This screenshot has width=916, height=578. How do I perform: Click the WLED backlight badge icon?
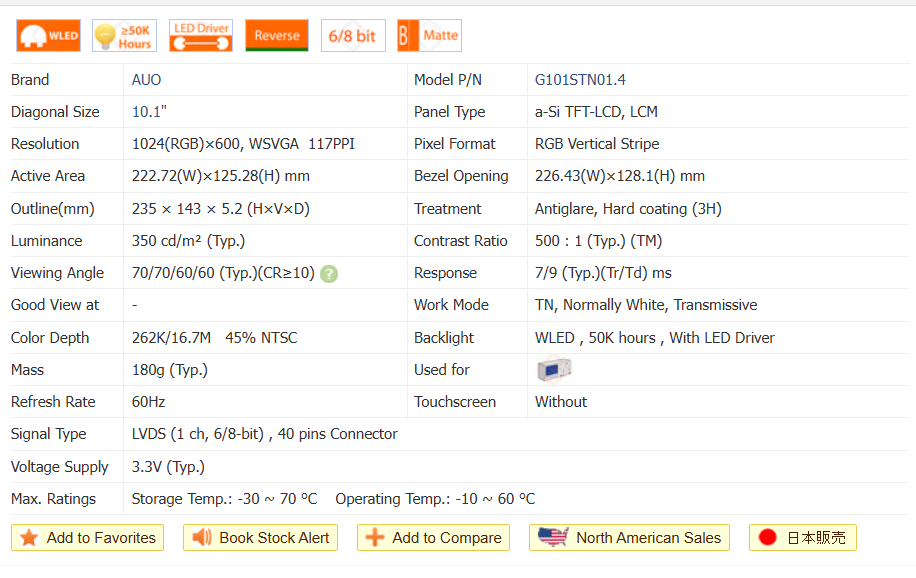(48, 36)
